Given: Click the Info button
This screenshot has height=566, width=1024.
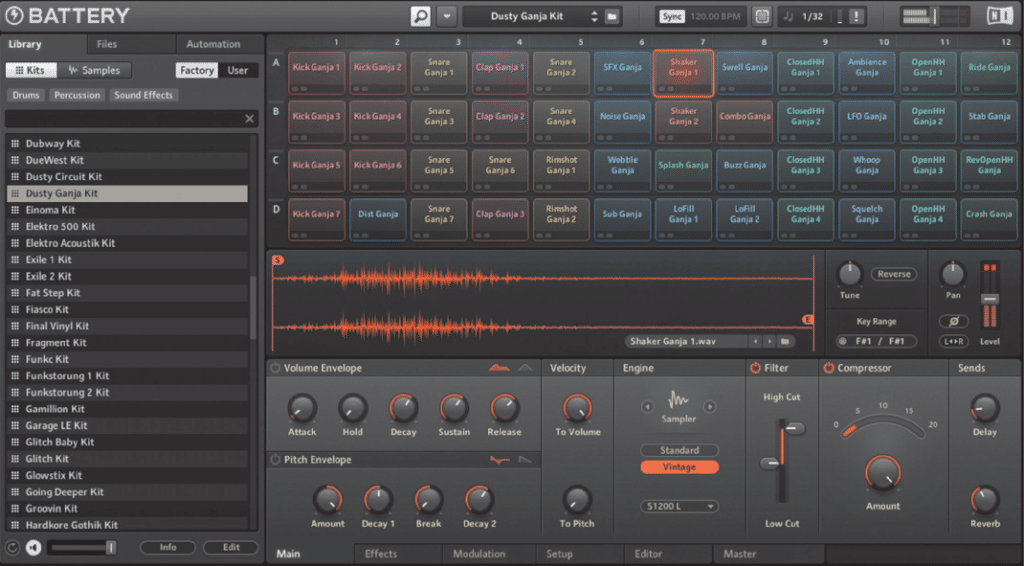Looking at the screenshot, I should [168, 547].
